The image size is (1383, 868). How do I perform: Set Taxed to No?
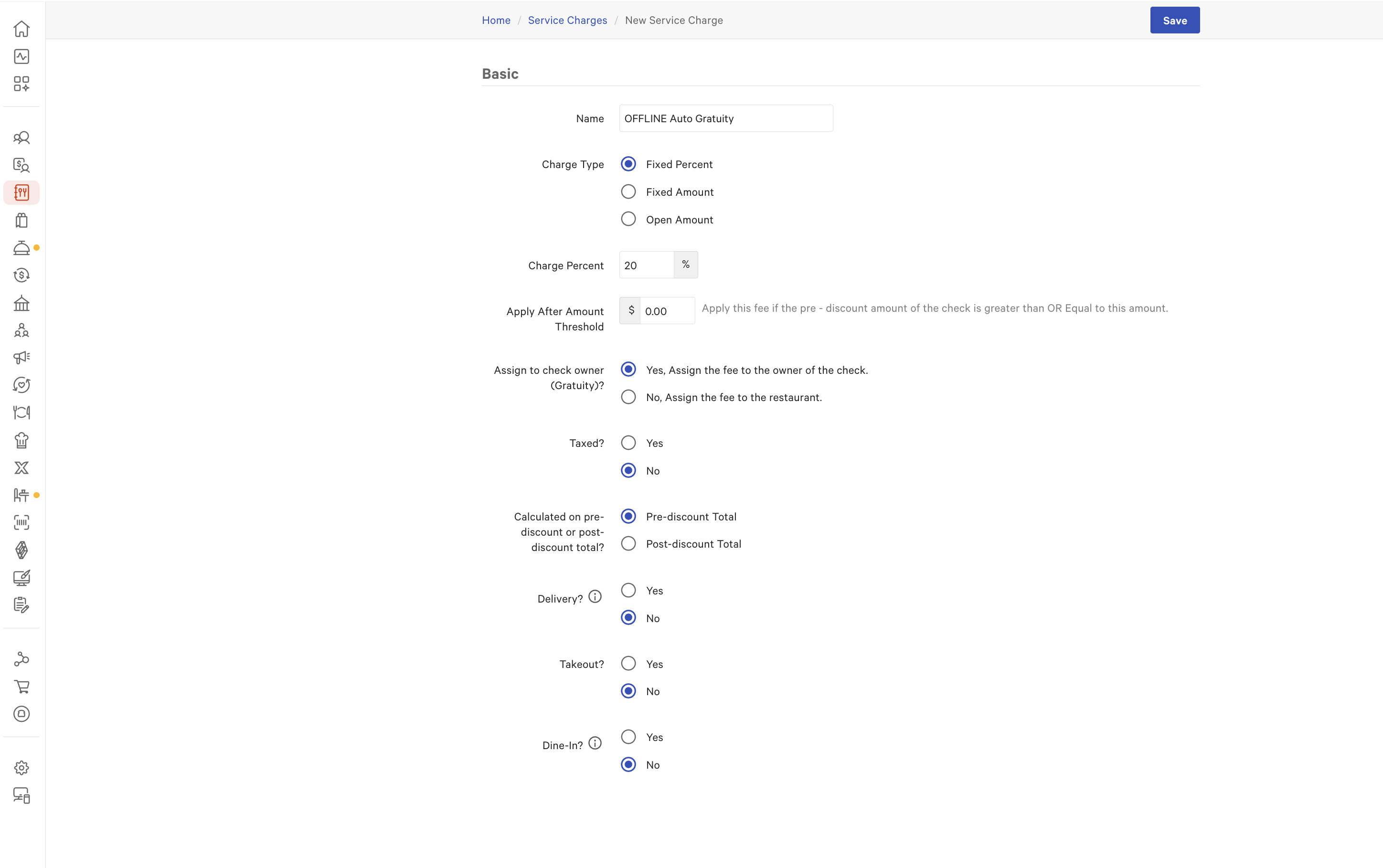(628, 471)
